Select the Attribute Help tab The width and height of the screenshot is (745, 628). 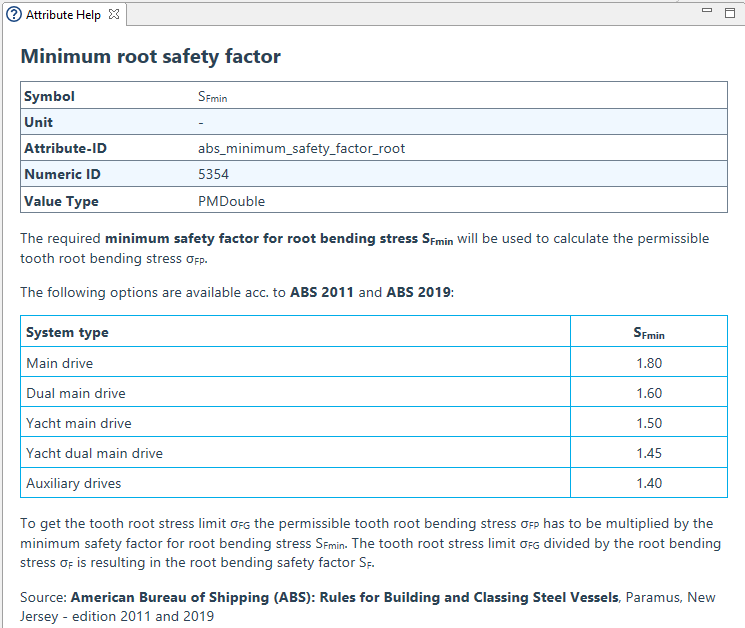(62, 15)
